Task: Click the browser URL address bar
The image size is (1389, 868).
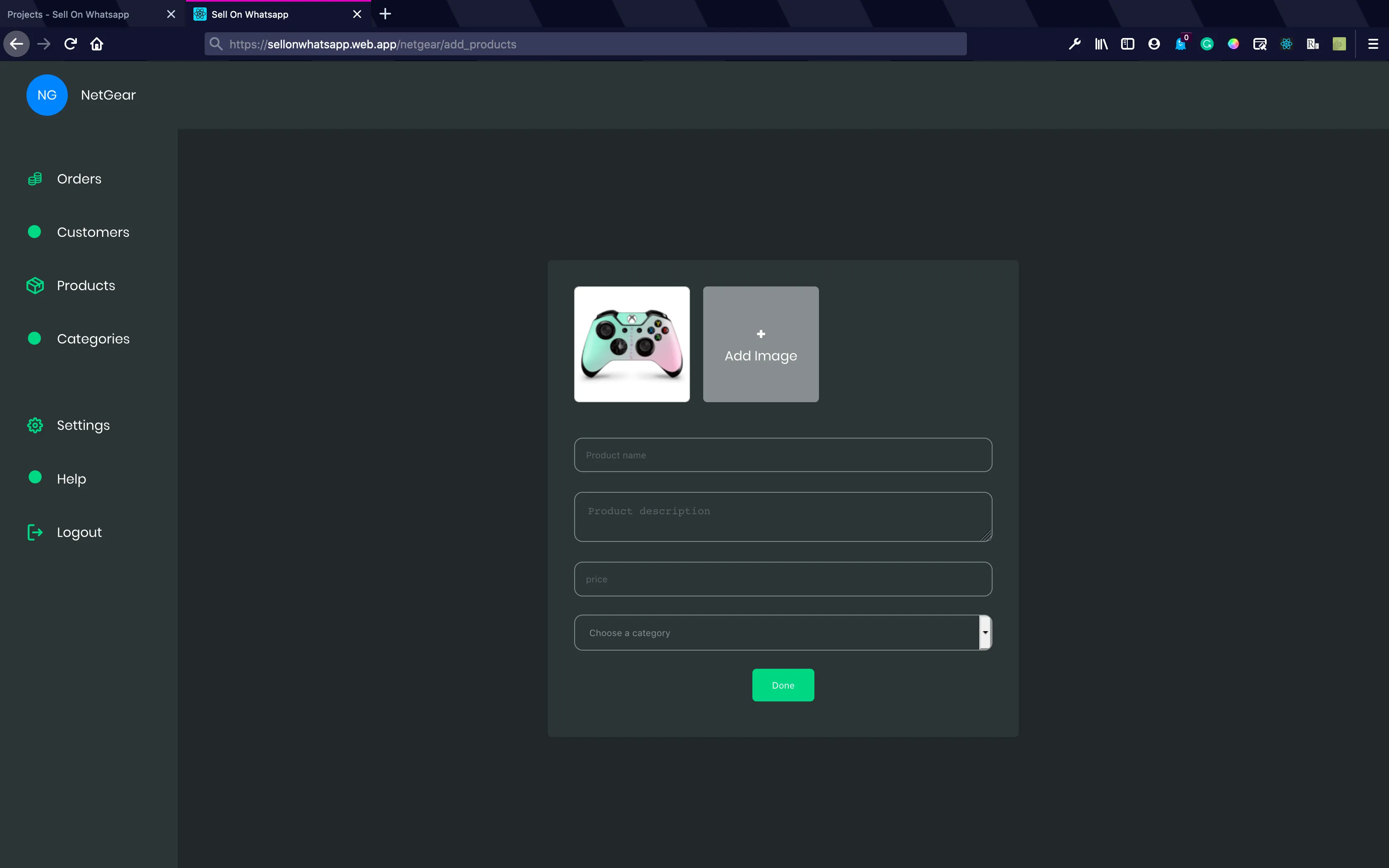Action: [585, 44]
